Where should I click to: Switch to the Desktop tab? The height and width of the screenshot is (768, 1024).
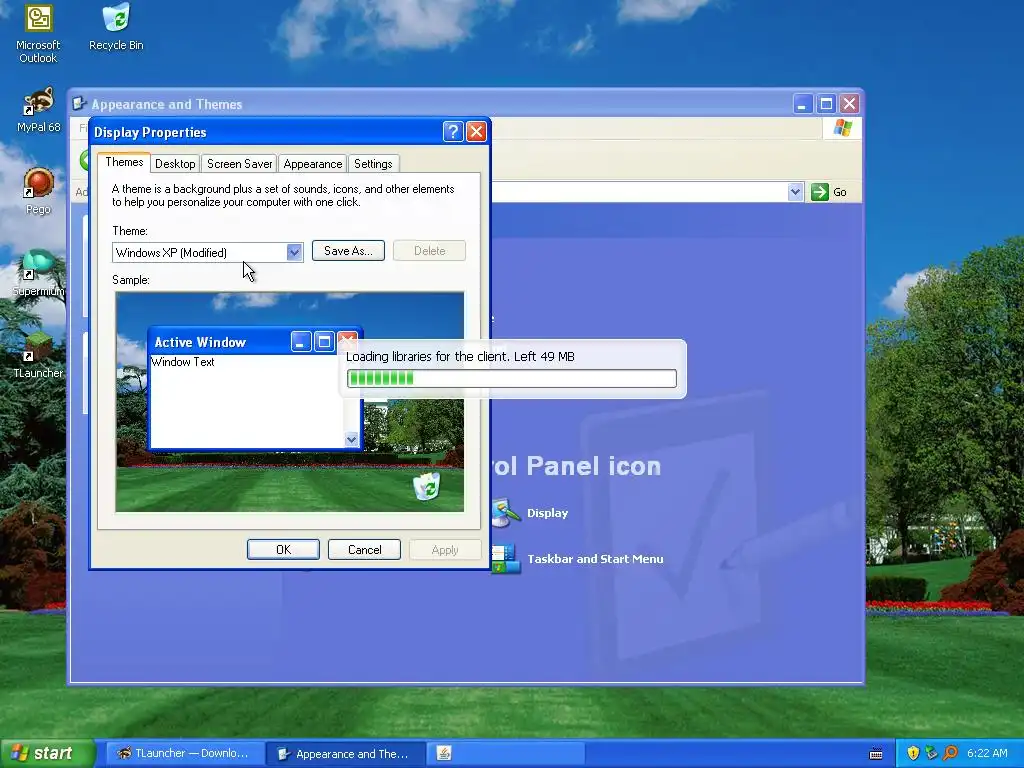175,164
